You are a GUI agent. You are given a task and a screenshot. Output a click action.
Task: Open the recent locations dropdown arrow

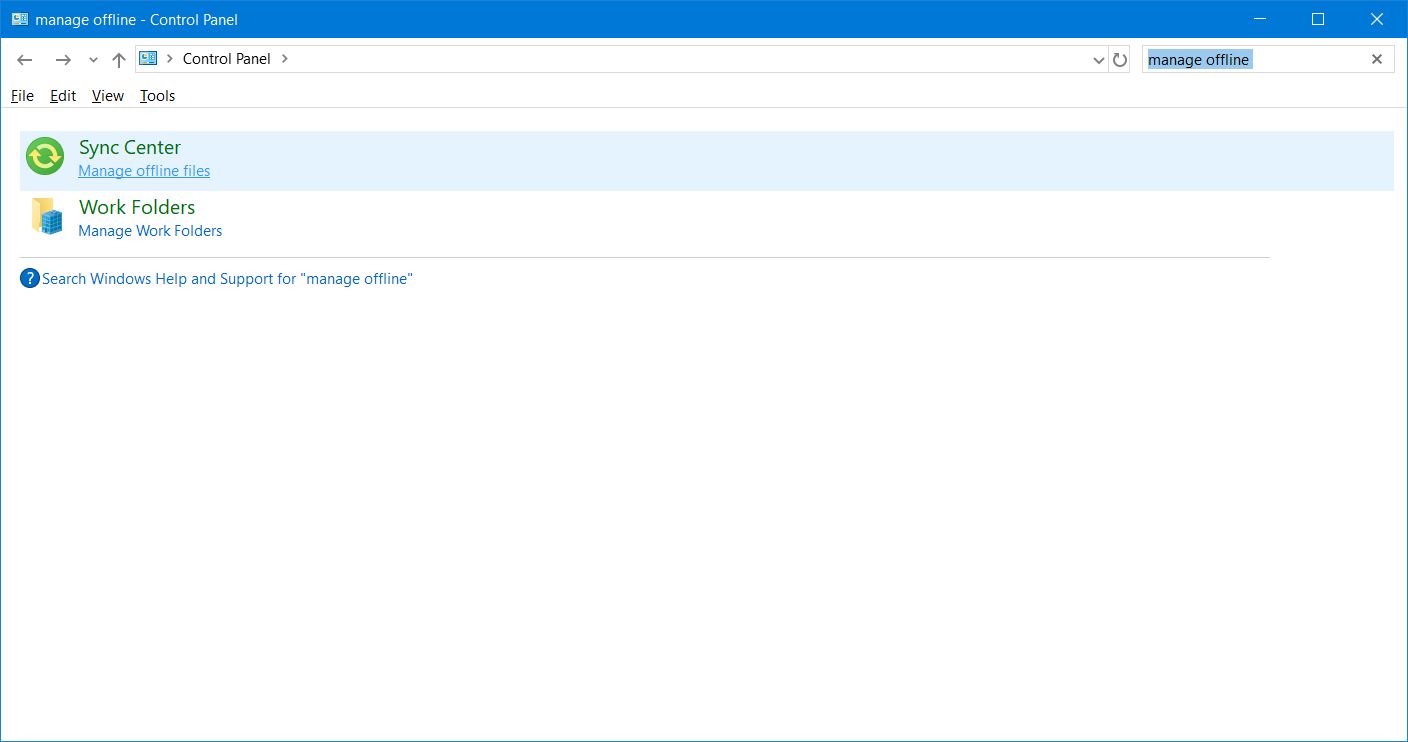click(93, 60)
